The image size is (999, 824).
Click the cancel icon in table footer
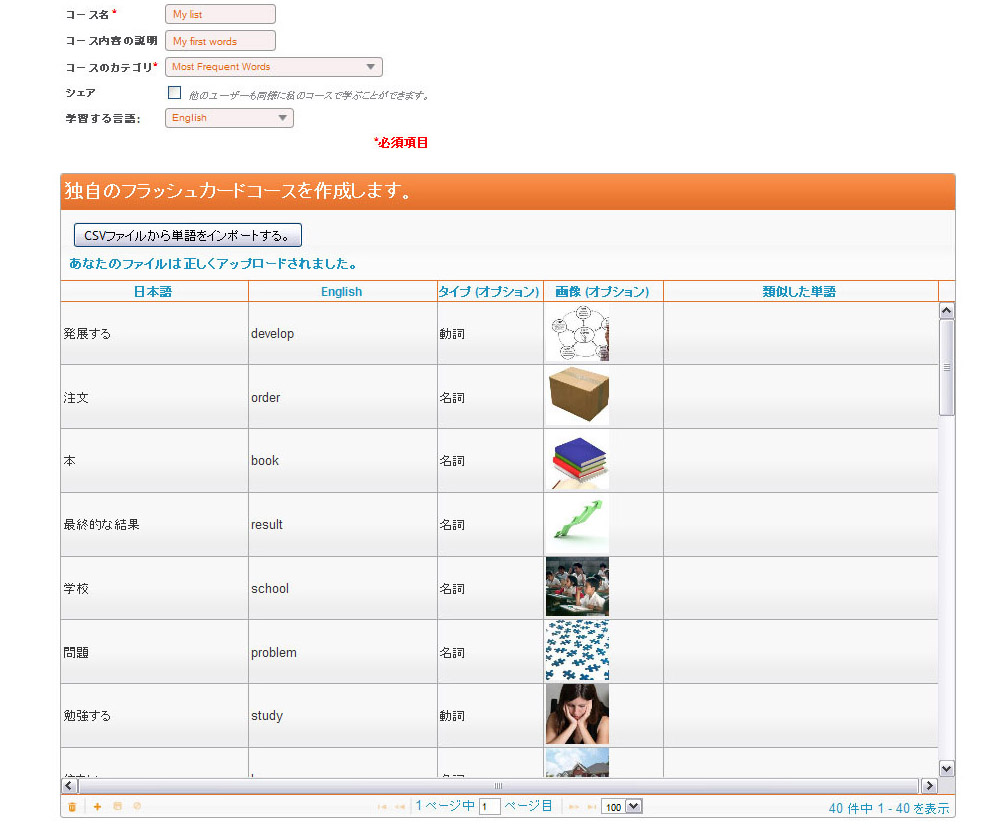point(137,807)
